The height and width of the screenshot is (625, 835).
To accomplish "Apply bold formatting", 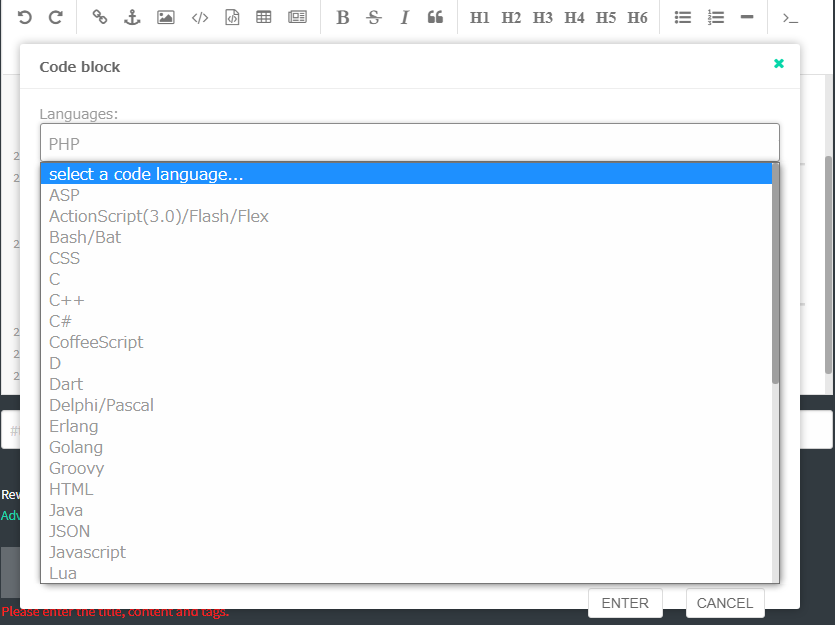I will [342, 18].
